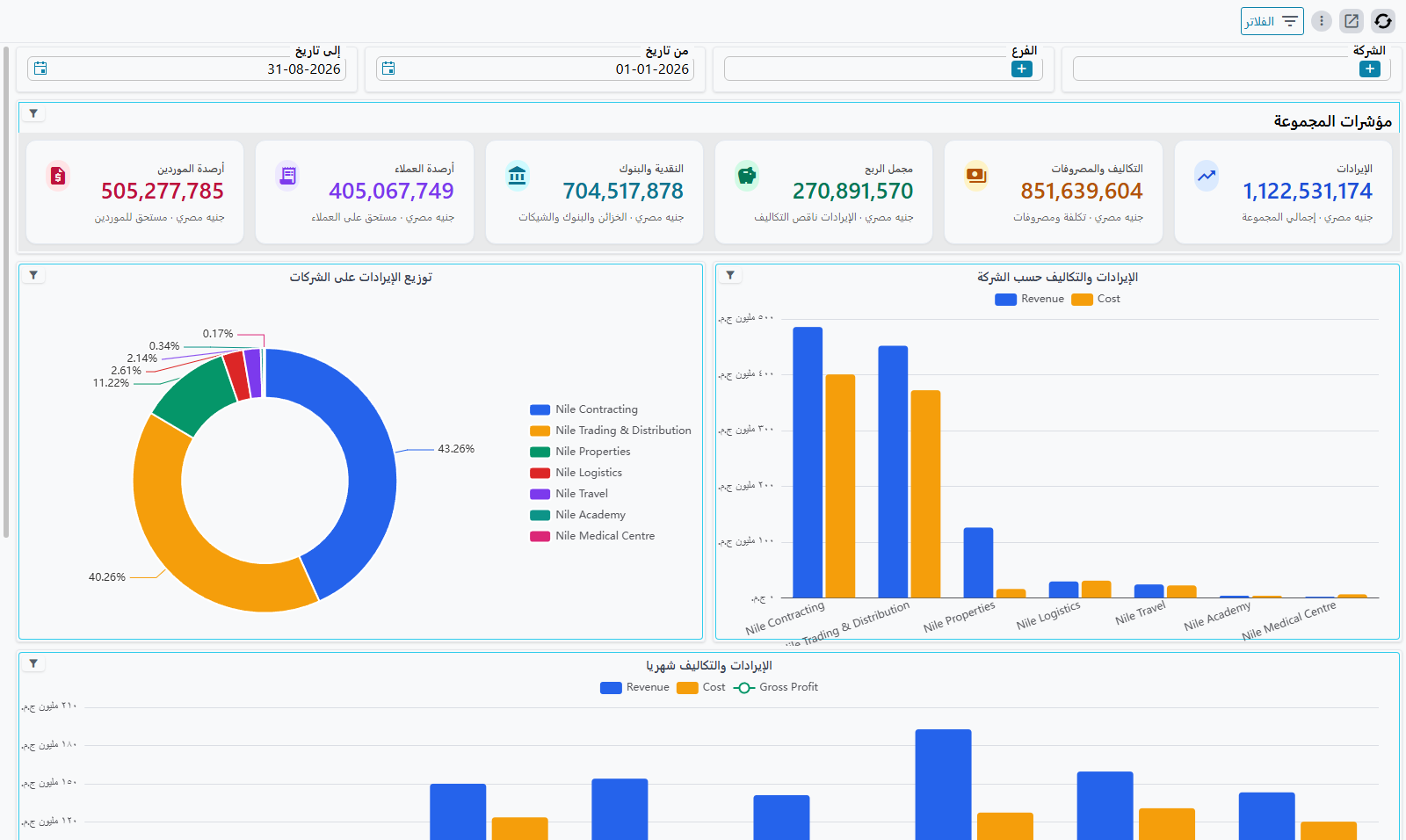The width and height of the screenshot is (1406, 840).
Task: Click the blue Revenue swatch in the monthly chart legend
Action: [611, 687]
